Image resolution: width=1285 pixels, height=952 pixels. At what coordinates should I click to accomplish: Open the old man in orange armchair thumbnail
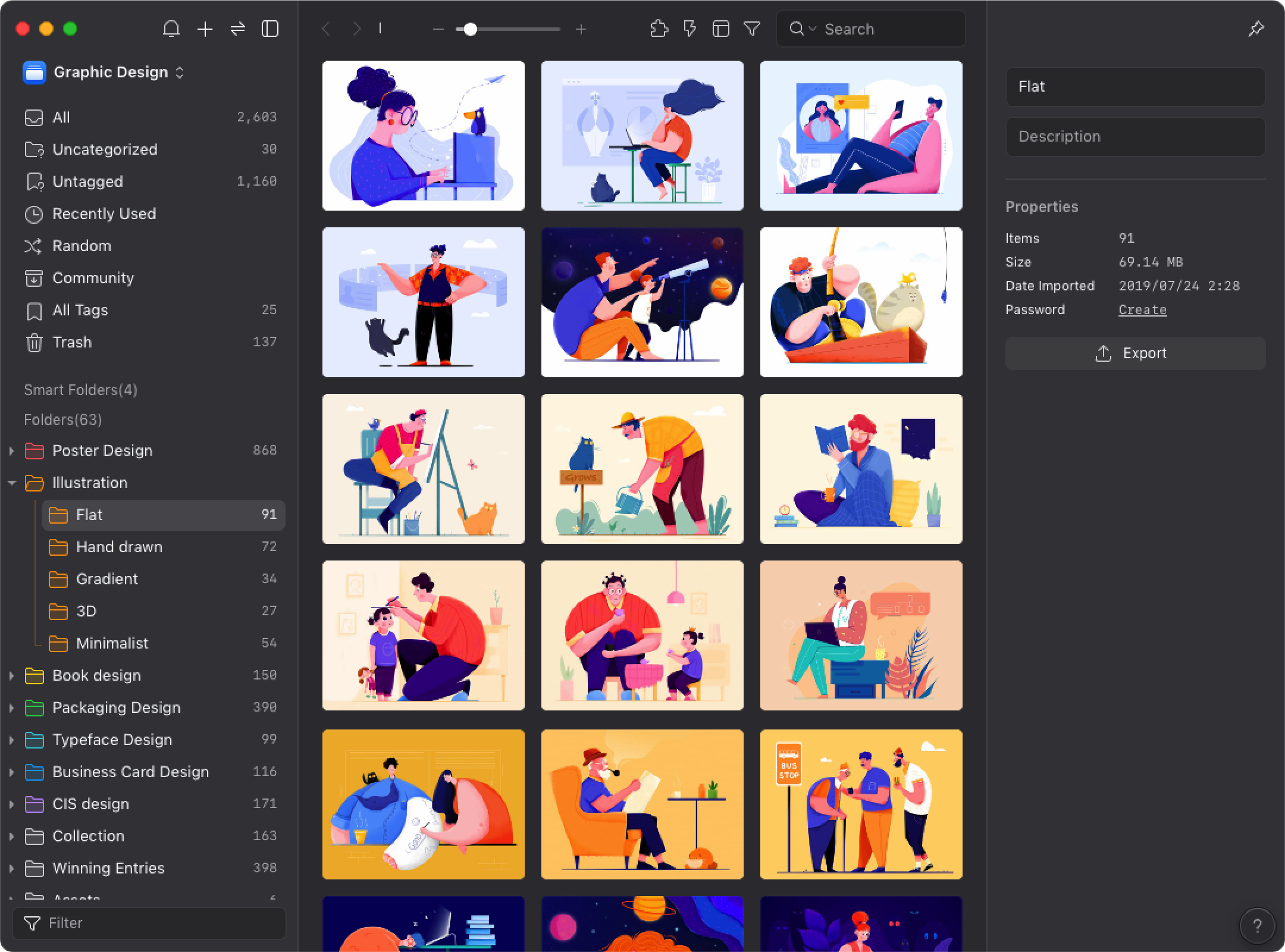coord(642,804)
